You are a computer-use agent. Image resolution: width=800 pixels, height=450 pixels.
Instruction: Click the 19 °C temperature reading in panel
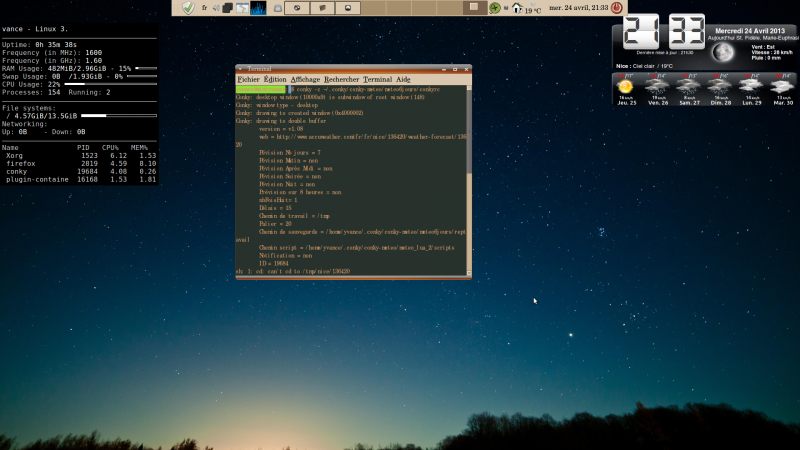[x=533, y=9]
